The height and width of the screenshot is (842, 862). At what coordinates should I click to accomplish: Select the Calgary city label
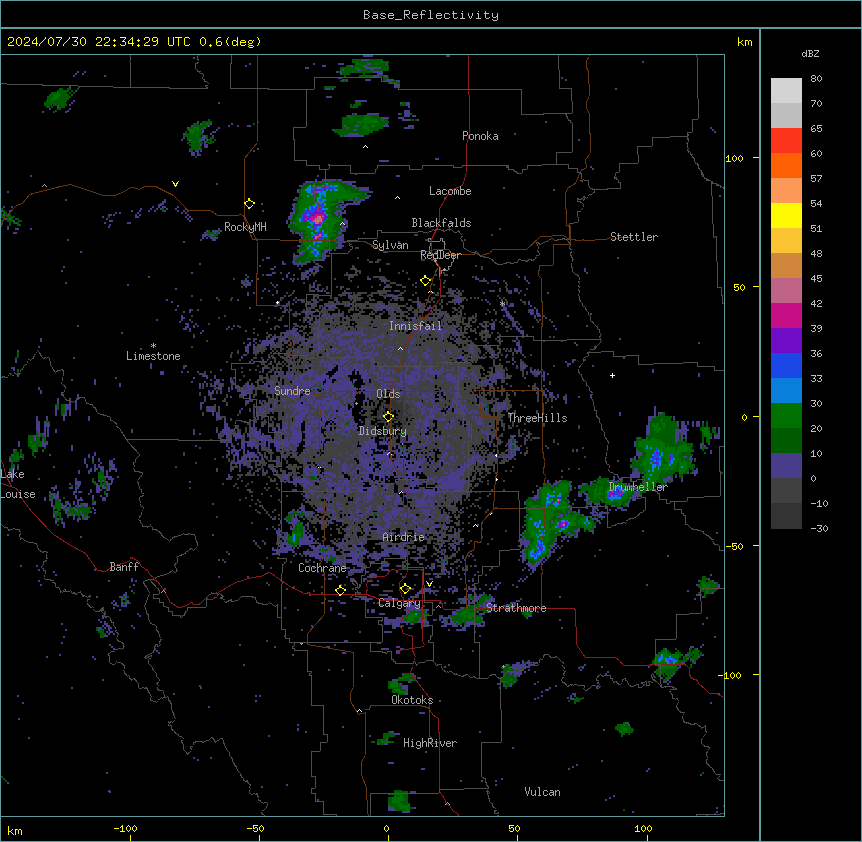click(400, 603)
